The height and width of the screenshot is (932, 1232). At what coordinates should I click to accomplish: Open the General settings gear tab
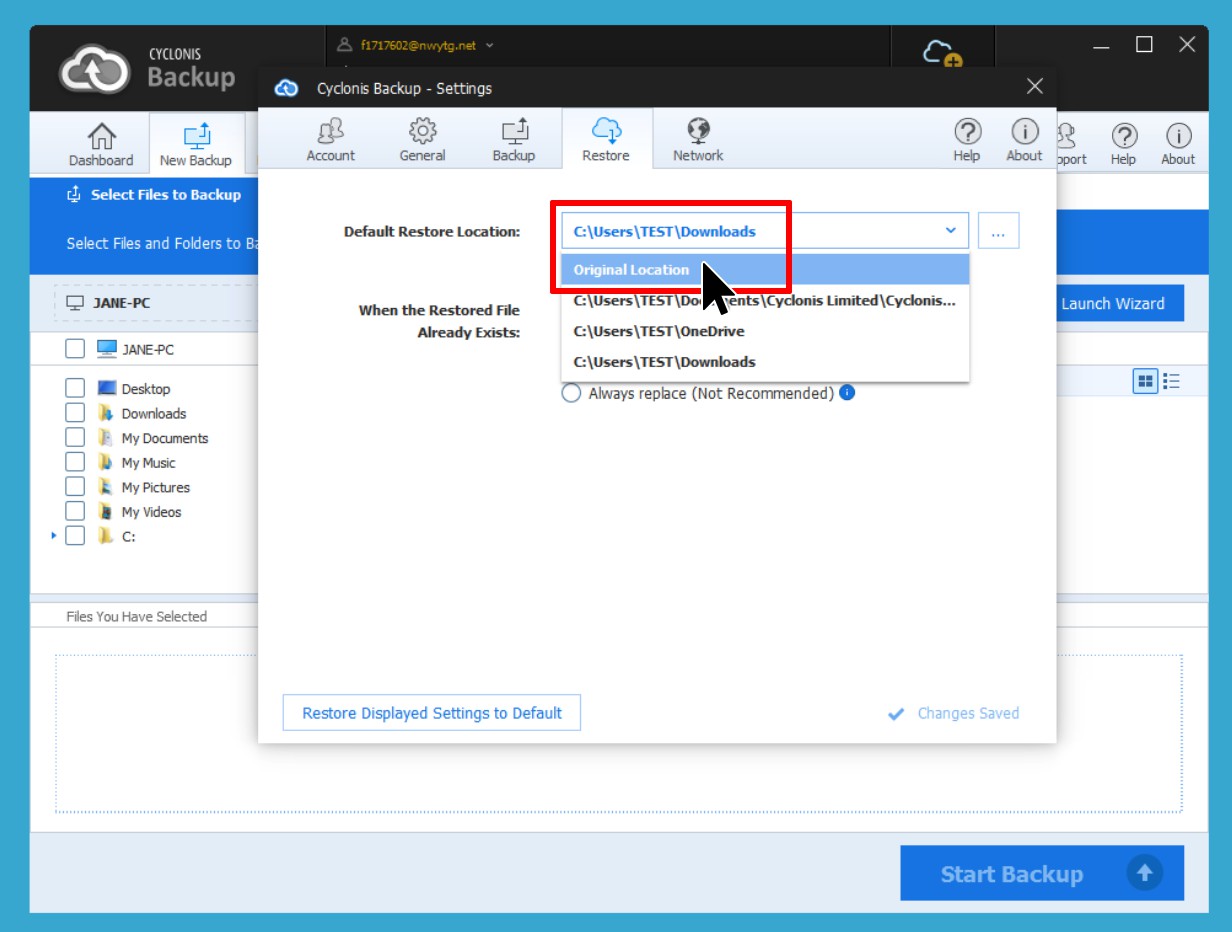(x=422, y=139)
